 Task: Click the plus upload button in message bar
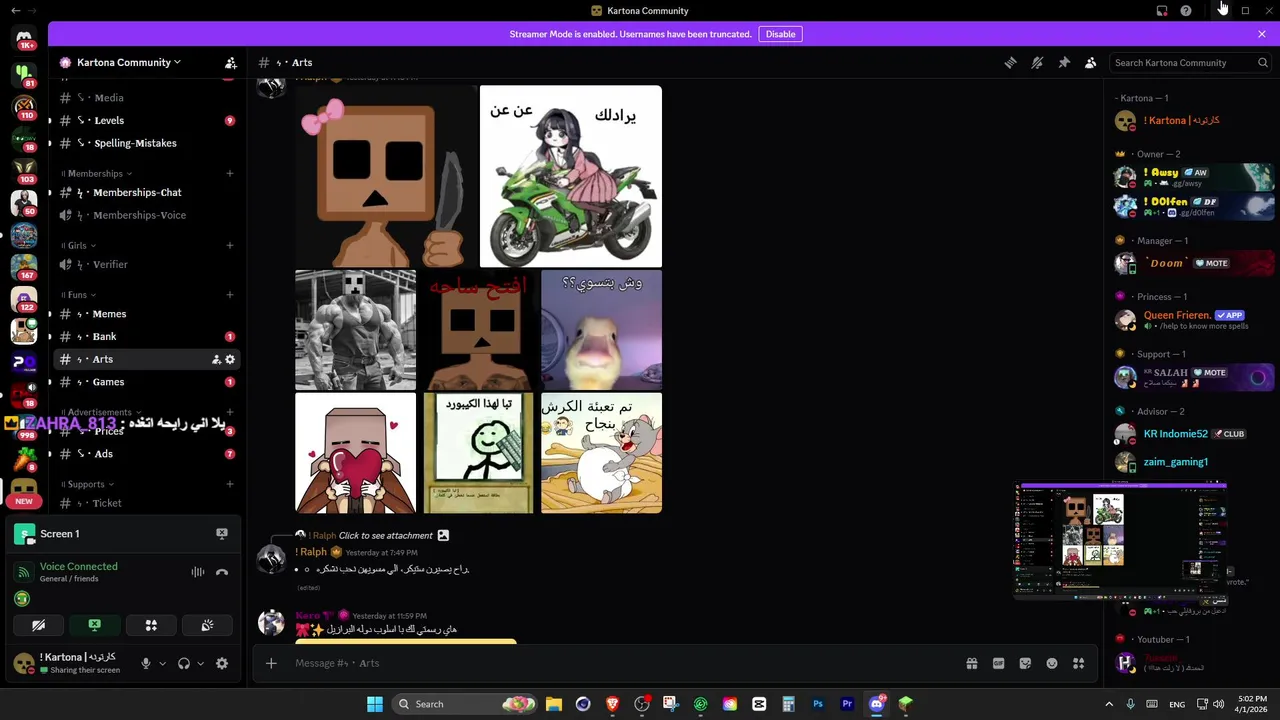271,663
